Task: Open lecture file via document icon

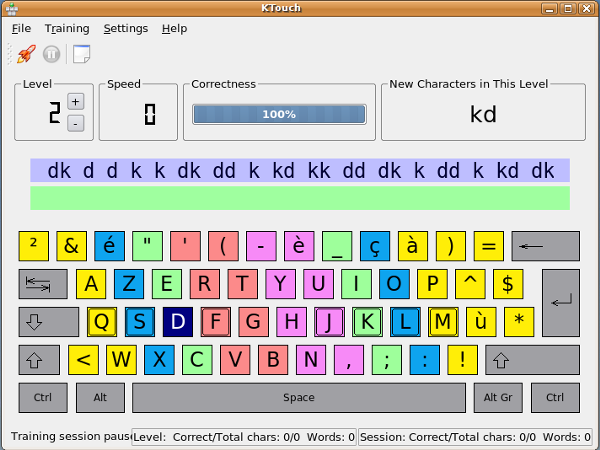Action: pyautogui.click(x=82, y=54)
